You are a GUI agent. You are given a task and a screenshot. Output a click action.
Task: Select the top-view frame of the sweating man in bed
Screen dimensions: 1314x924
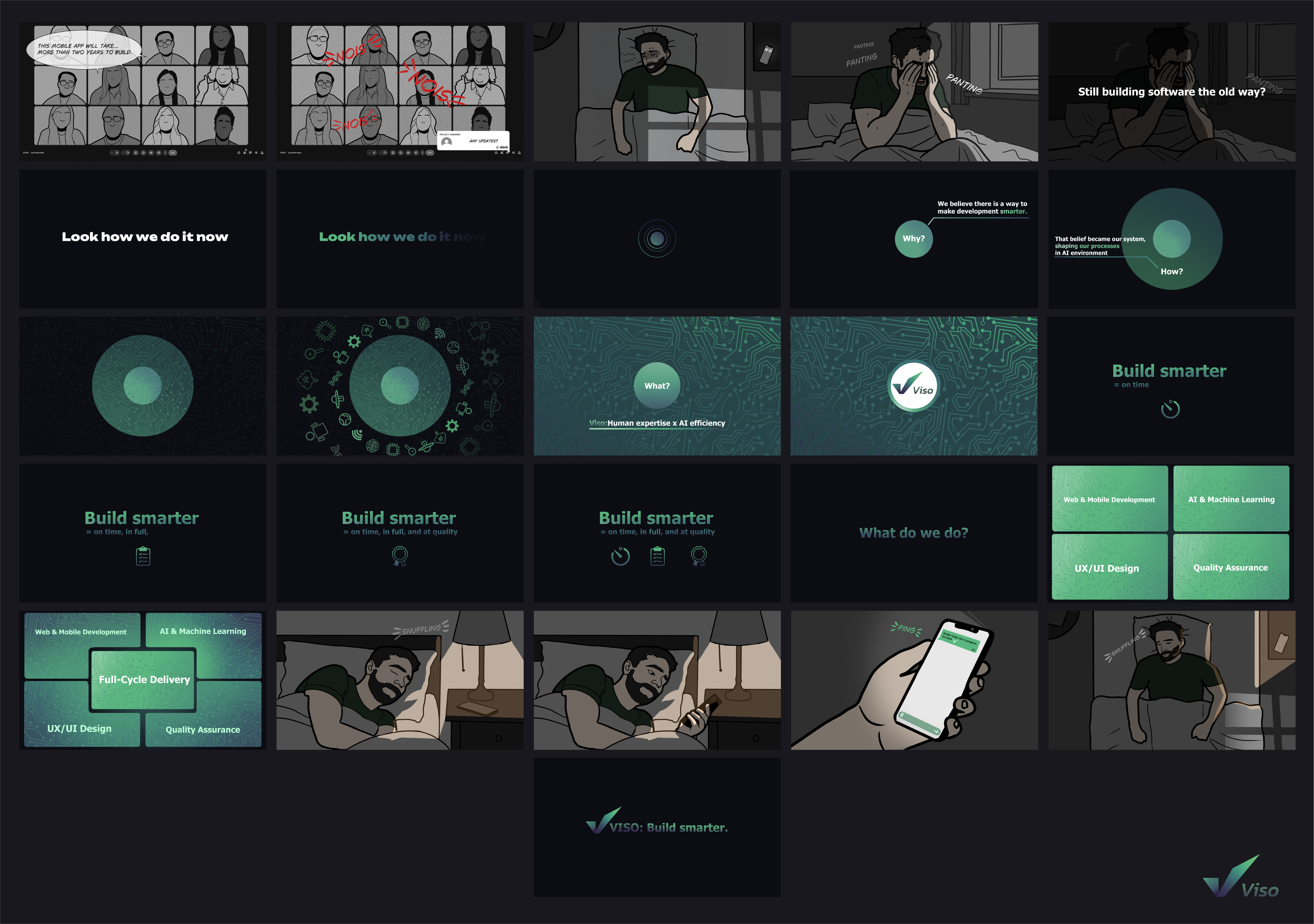pos(657,92)
